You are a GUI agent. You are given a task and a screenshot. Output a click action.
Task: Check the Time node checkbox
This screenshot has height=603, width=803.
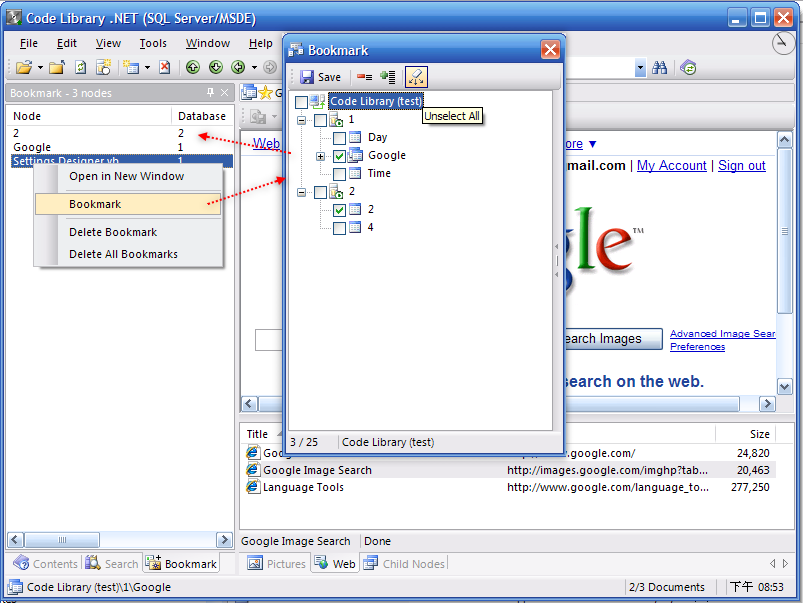(x=339, y=174)
